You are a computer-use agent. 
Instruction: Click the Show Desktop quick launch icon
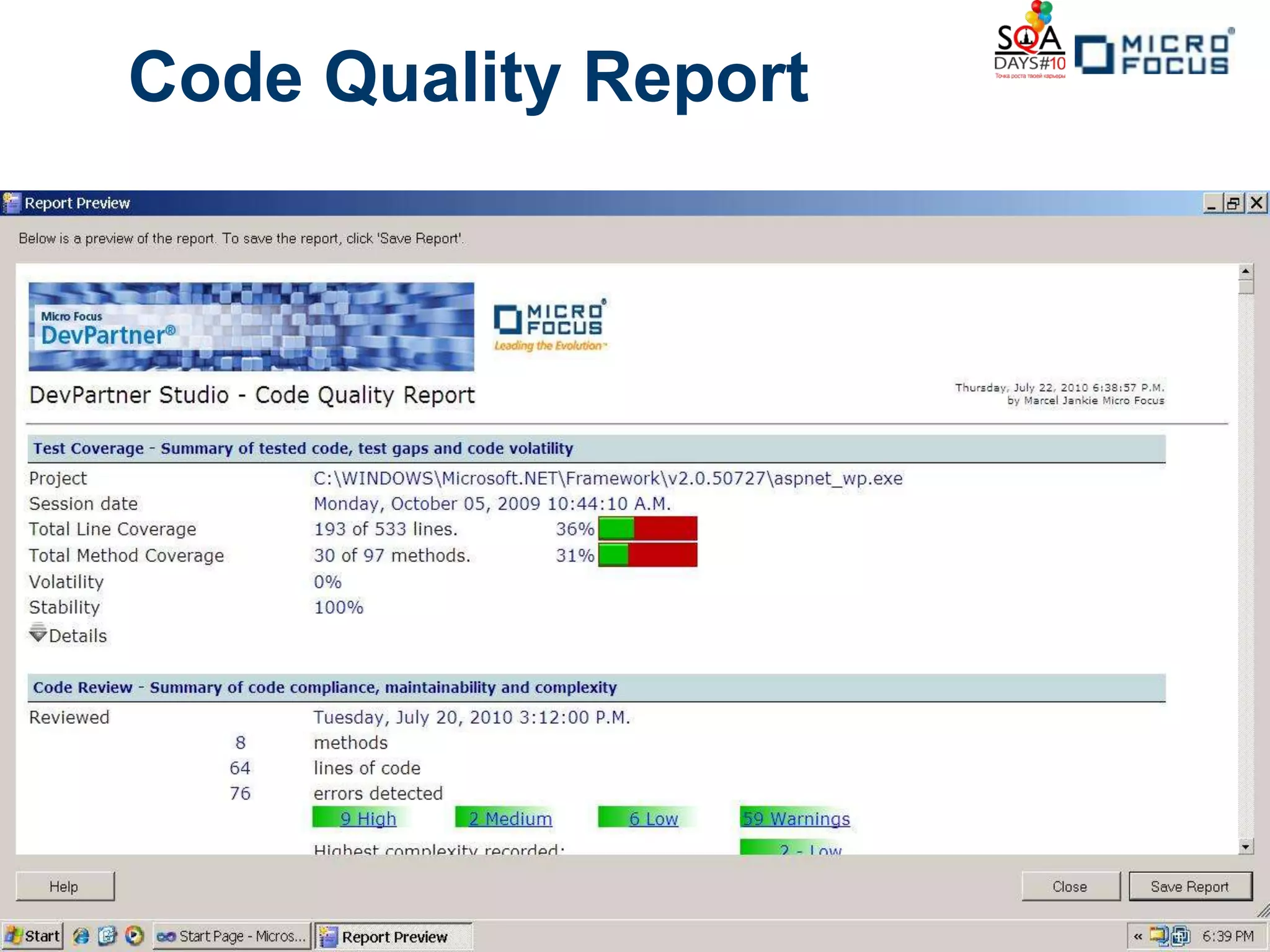click(x=107, y=936)
